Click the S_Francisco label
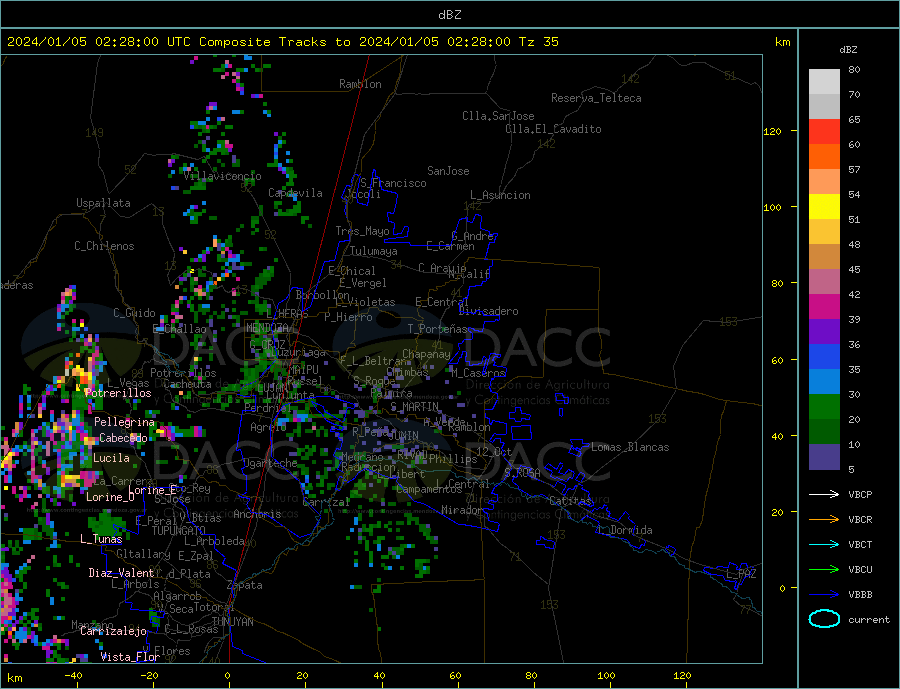 click(393, 183)
